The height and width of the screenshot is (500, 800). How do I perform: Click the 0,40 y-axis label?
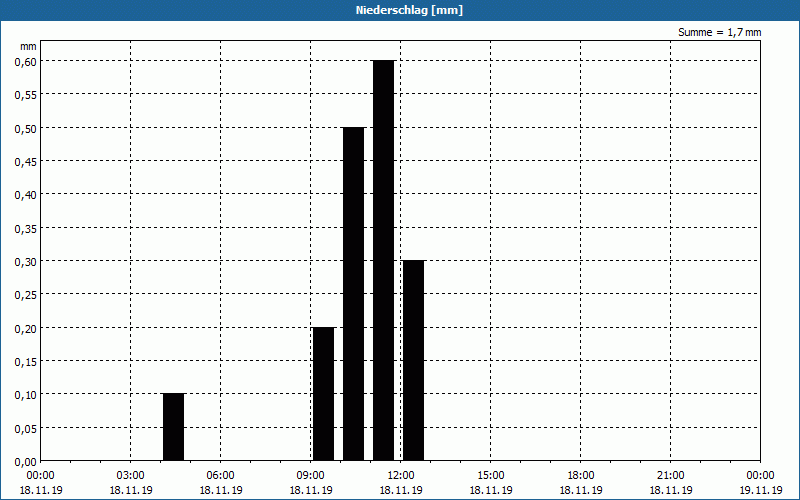(x=26, y=194)
